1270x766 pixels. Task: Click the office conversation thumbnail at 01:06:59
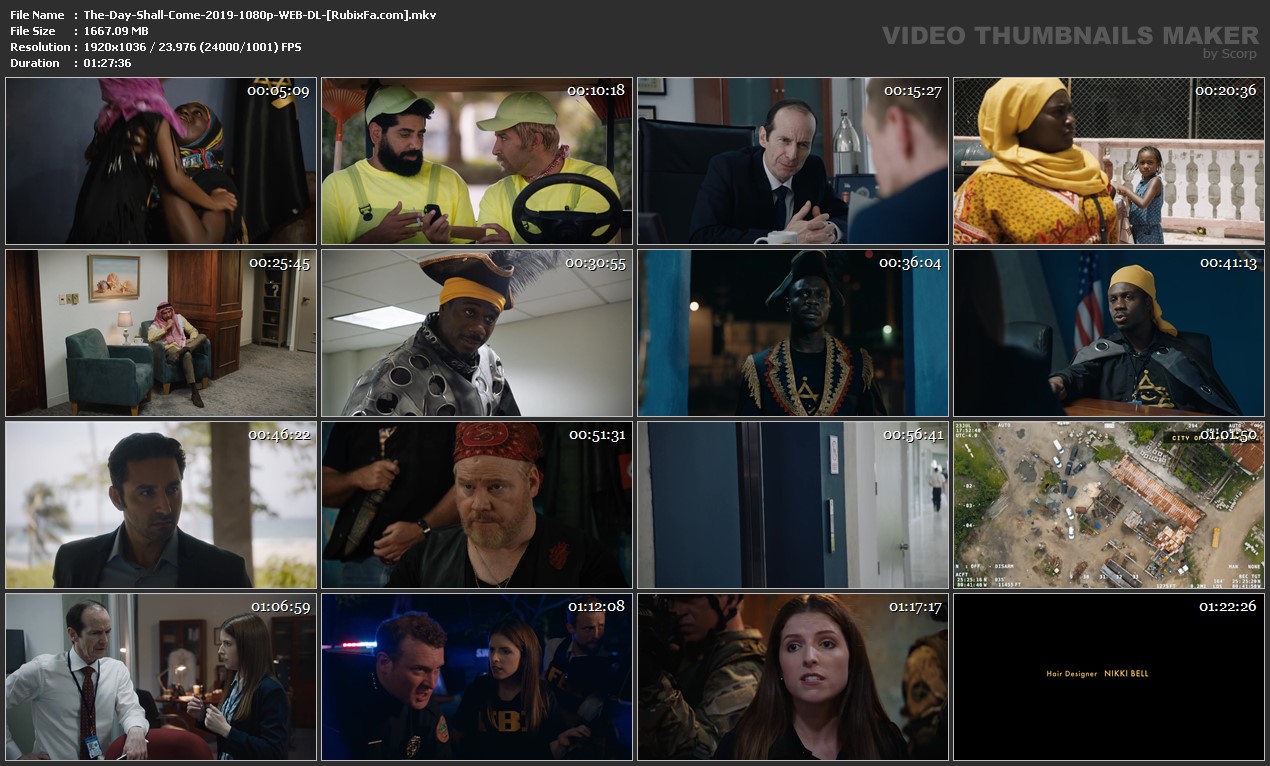click(x=161, y=677)
